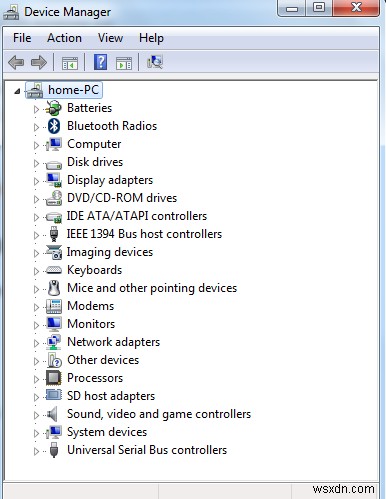Collapse the home-PC root node
The height and width of the screenshot is (499, 386).
pos(17,91)
